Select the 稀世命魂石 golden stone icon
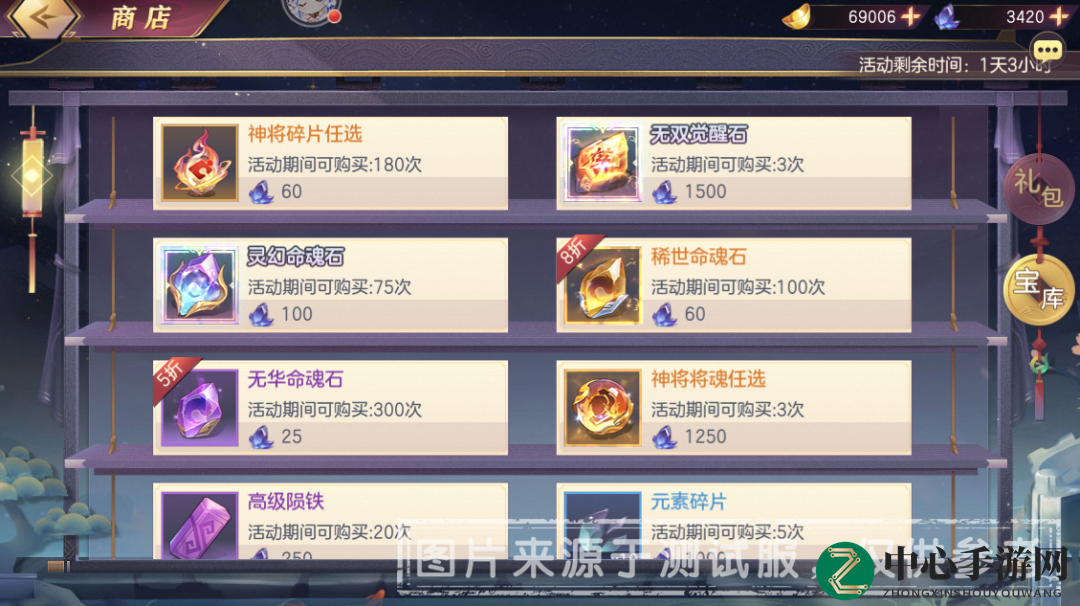 pyautogui.click(x=603, y=286)
